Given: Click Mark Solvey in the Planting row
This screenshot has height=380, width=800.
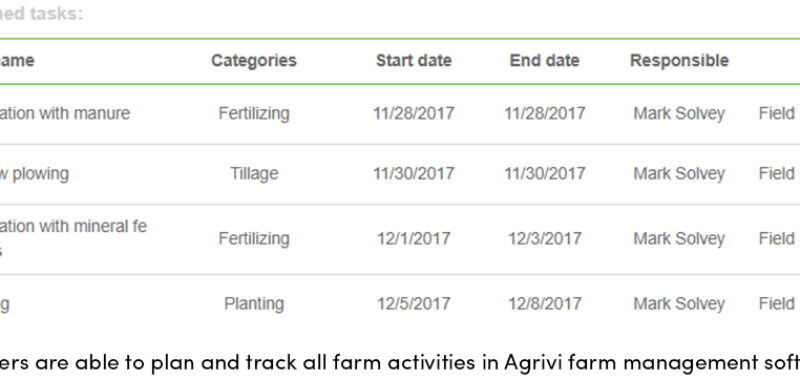Looking at the screenshot, I should click(679, 304).
